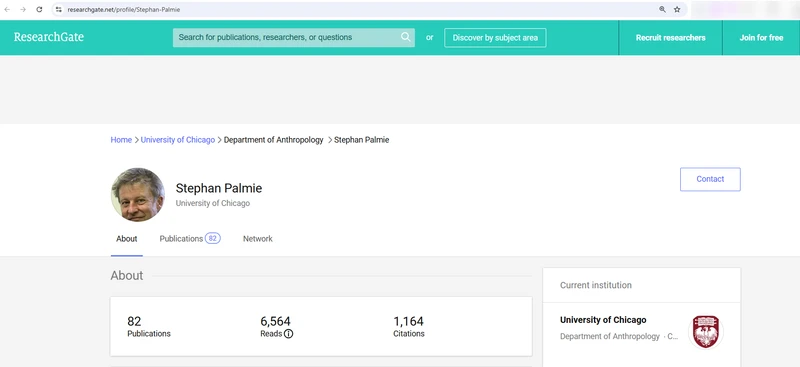Click the browser back arrow
Image resolution: width=800 pixels, height=367 pixels.
click(7, 9)
